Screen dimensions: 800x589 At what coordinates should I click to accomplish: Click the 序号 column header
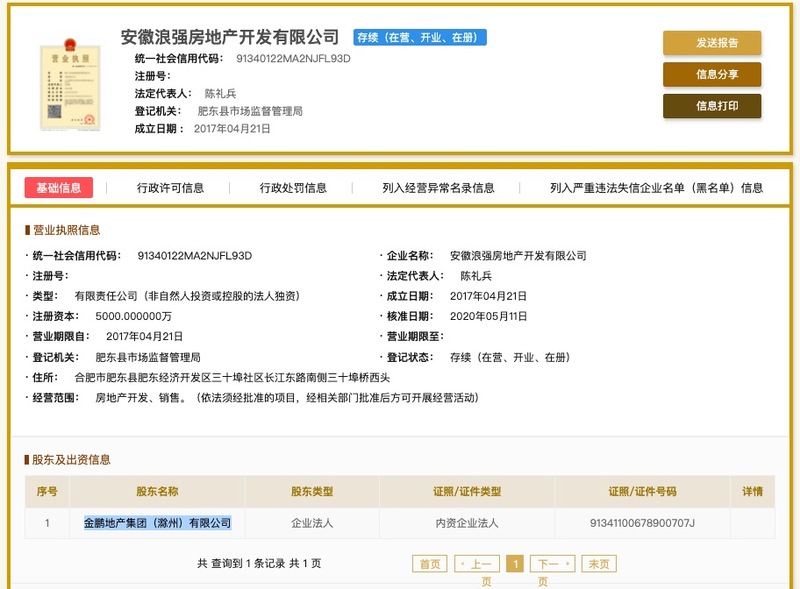point(47,492)
